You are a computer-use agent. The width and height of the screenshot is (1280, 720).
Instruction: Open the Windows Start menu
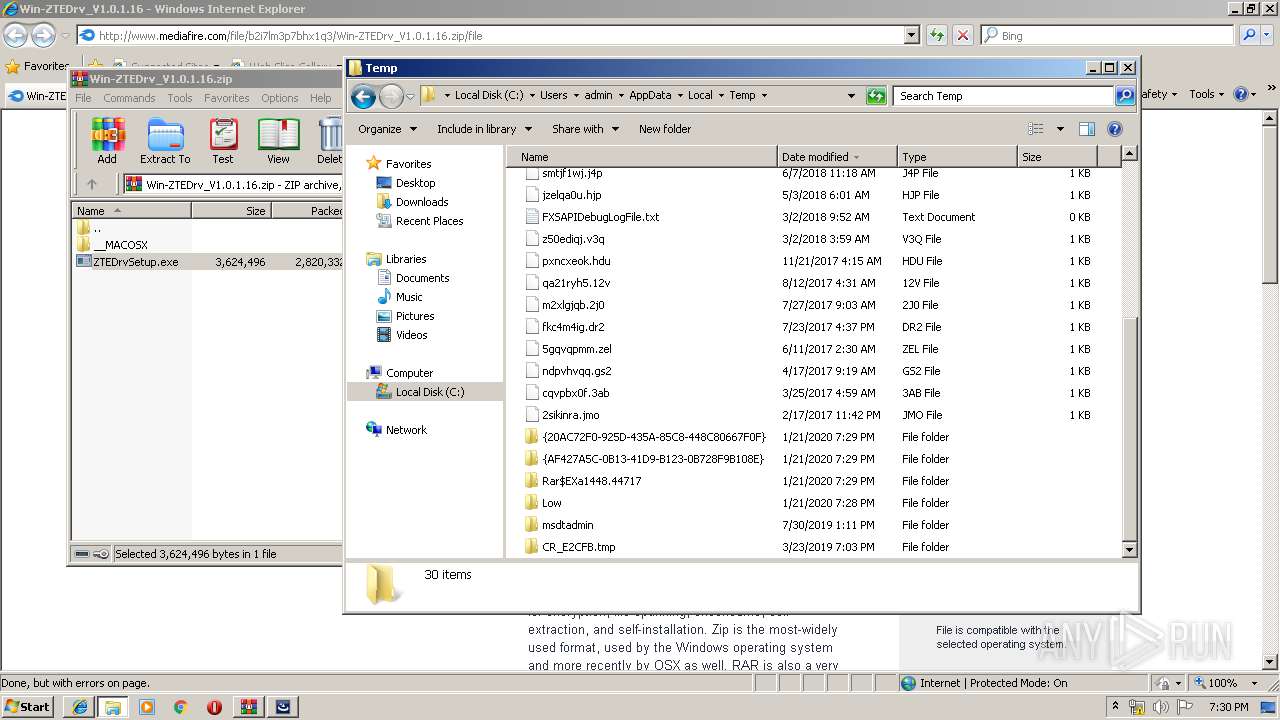(27, 706)
